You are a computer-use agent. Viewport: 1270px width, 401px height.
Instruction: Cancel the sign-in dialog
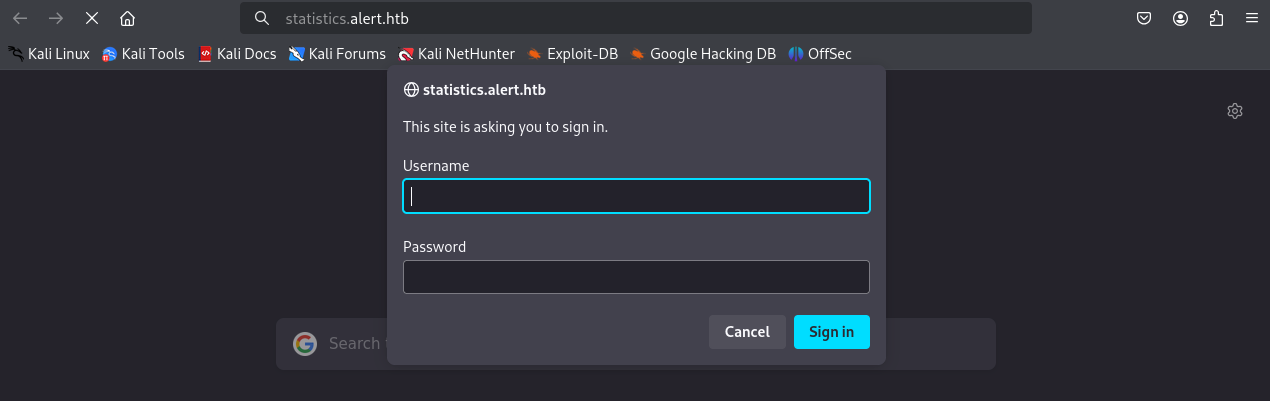tap(747, 332)
